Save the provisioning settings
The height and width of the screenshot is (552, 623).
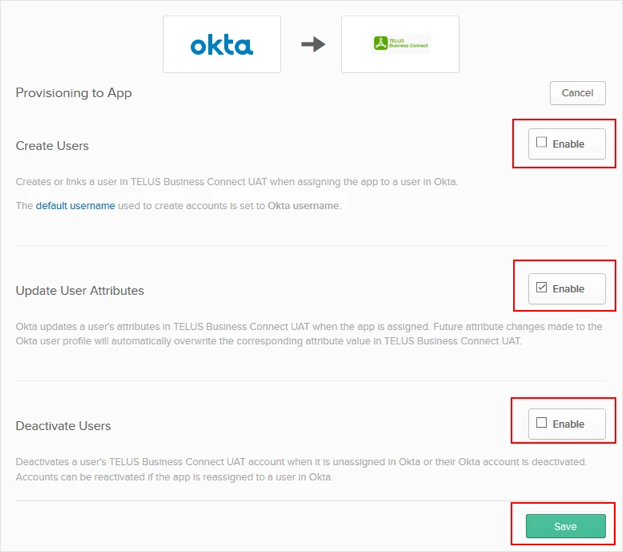pyautogui.click(x=565, y=526)
